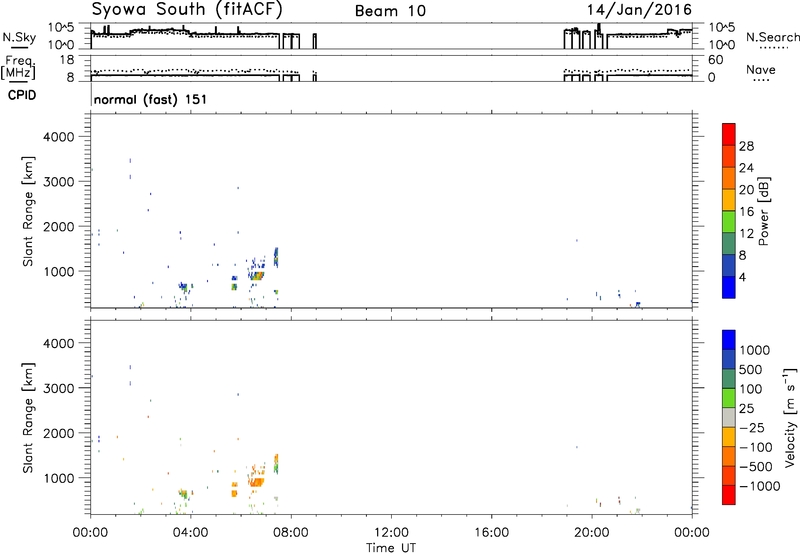
Task: Click the 'N.Search' legend label
Action: tap(772, 37)
